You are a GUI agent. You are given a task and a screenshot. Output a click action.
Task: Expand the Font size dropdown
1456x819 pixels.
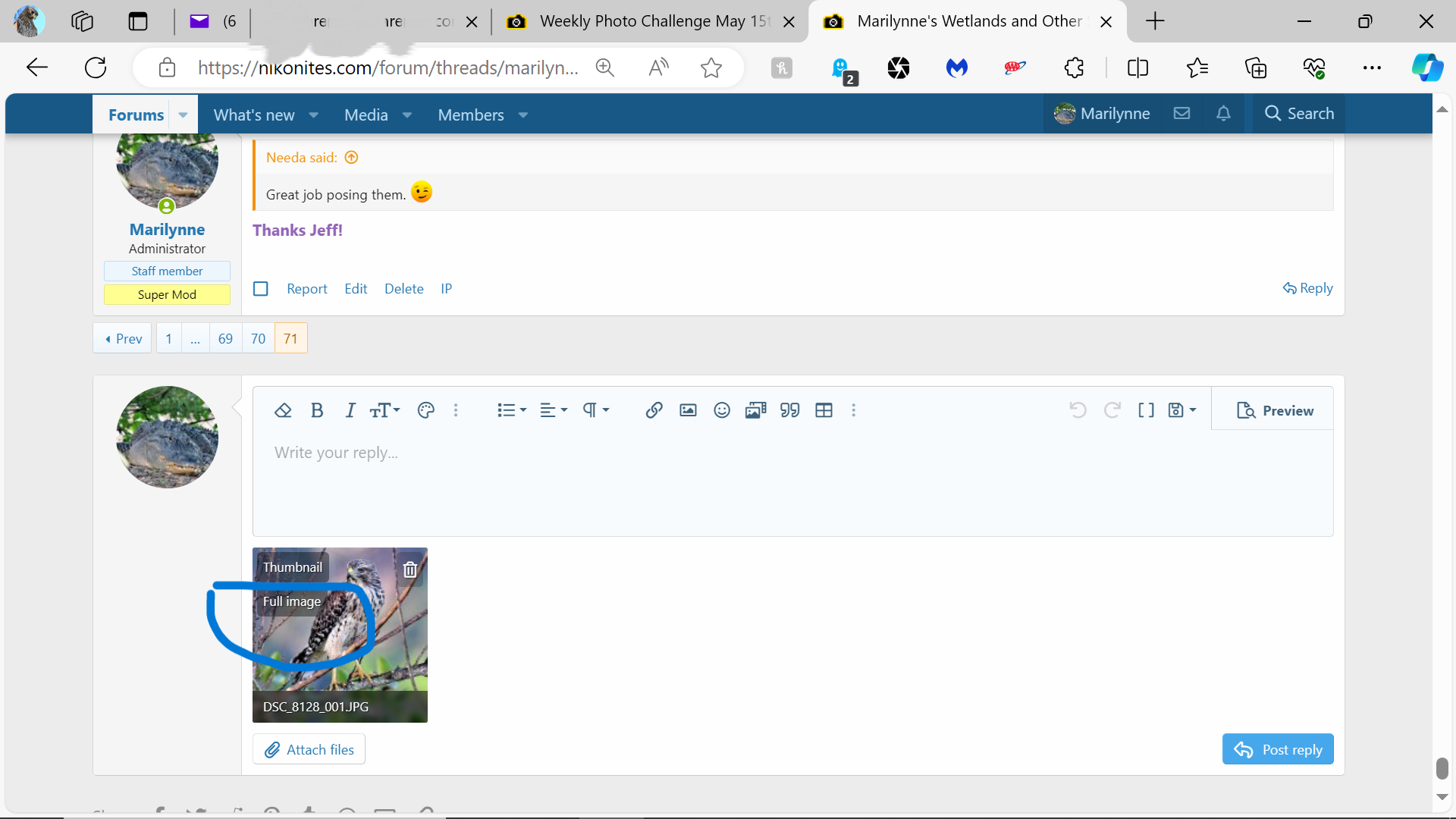384,410
